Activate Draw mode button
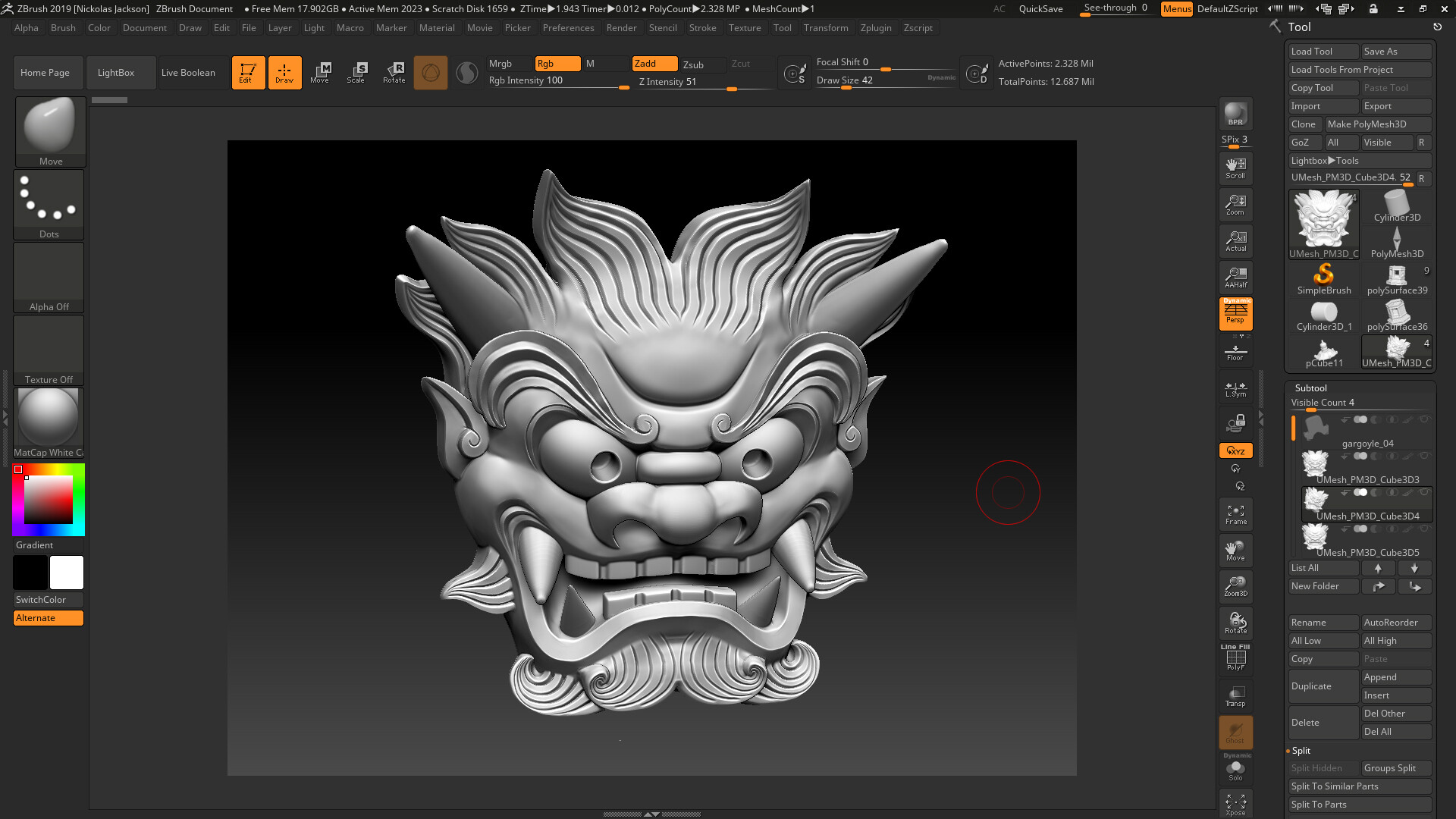 pos(284,73)
